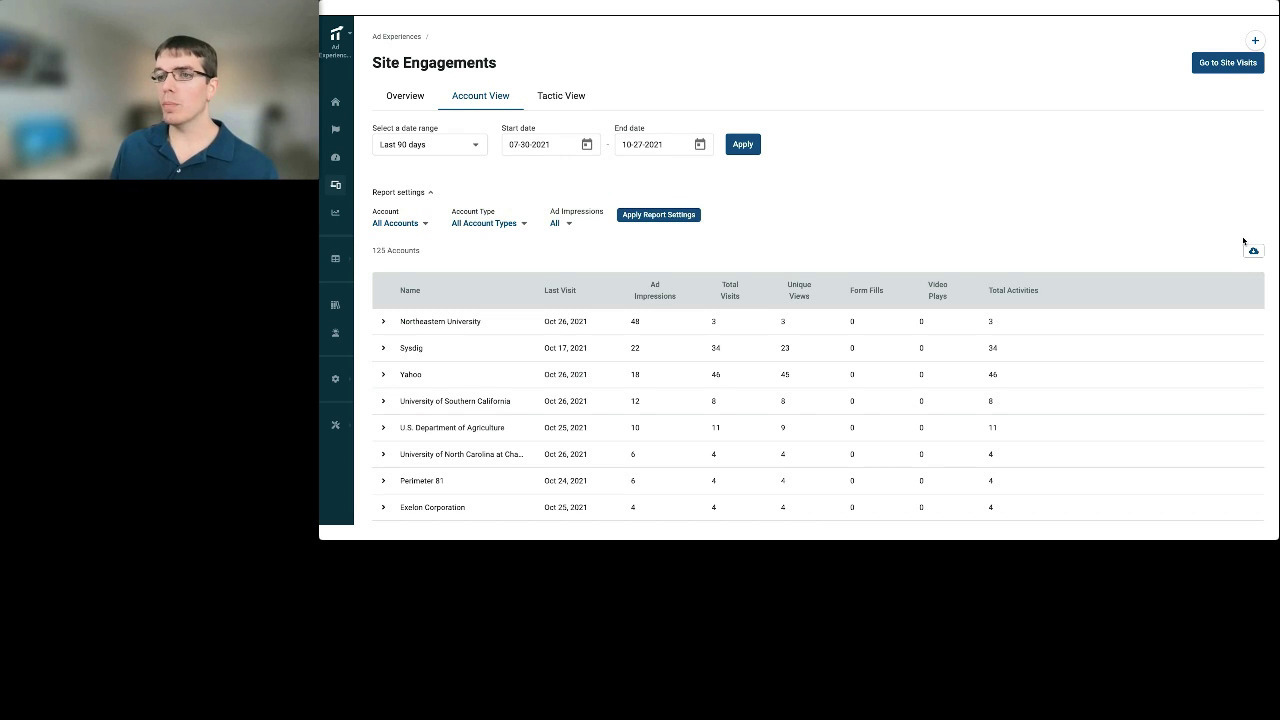Screen dimensions: 1280x720
Task: Click the plus icon at top right
Action: [x=1255, y=41]
